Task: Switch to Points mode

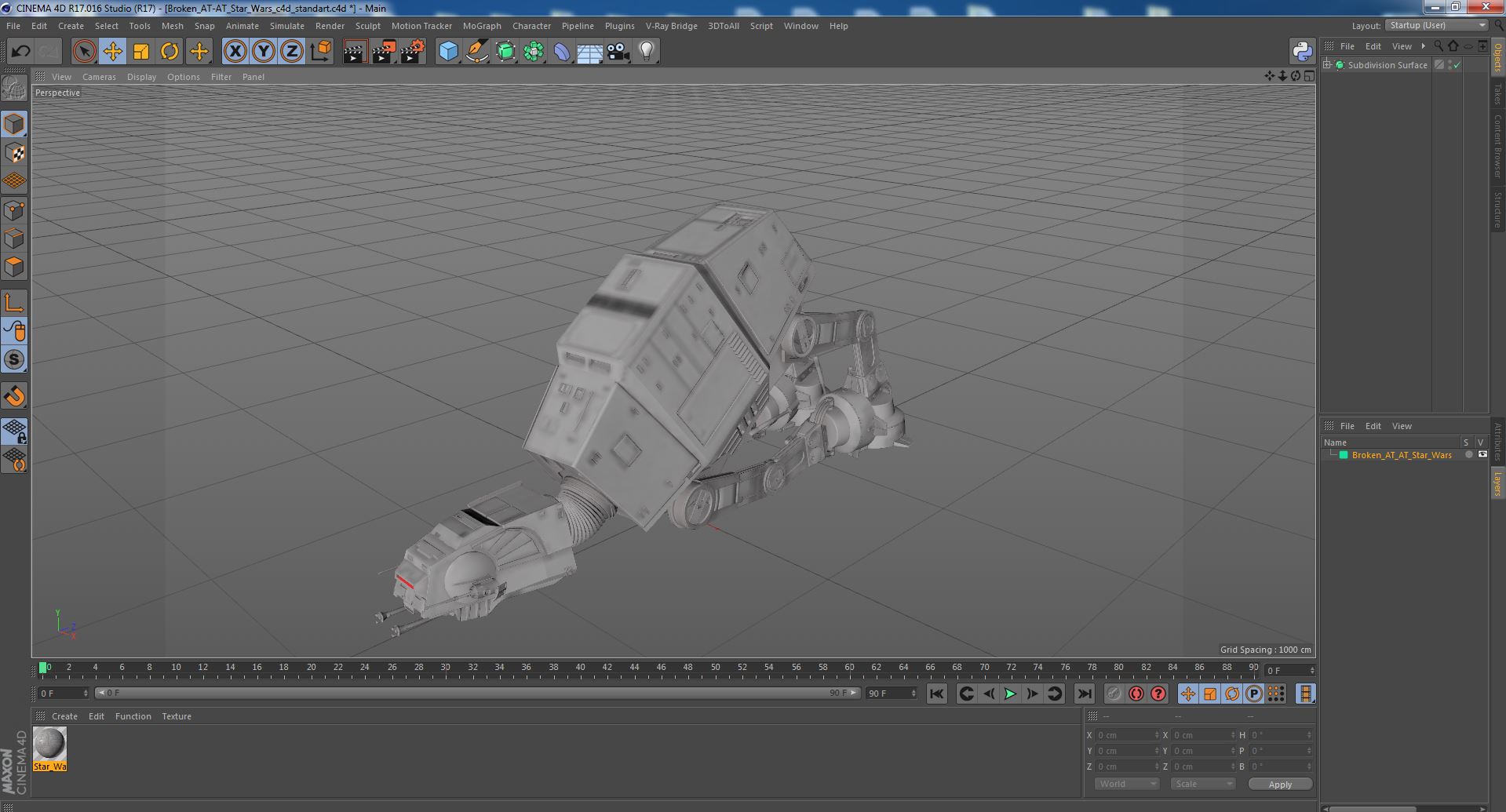Action: (x=14, y=210)
